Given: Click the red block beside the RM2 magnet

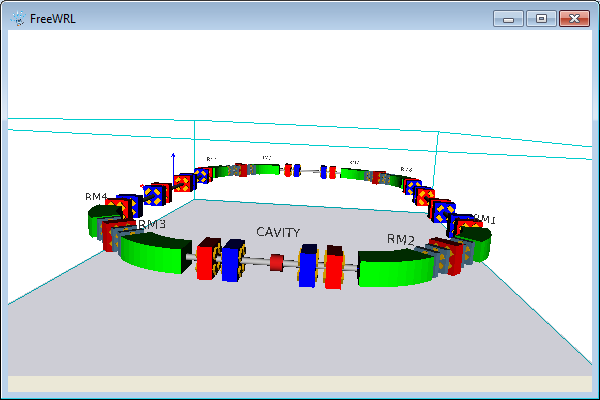Looking at the screenshot, I should 334,267.
